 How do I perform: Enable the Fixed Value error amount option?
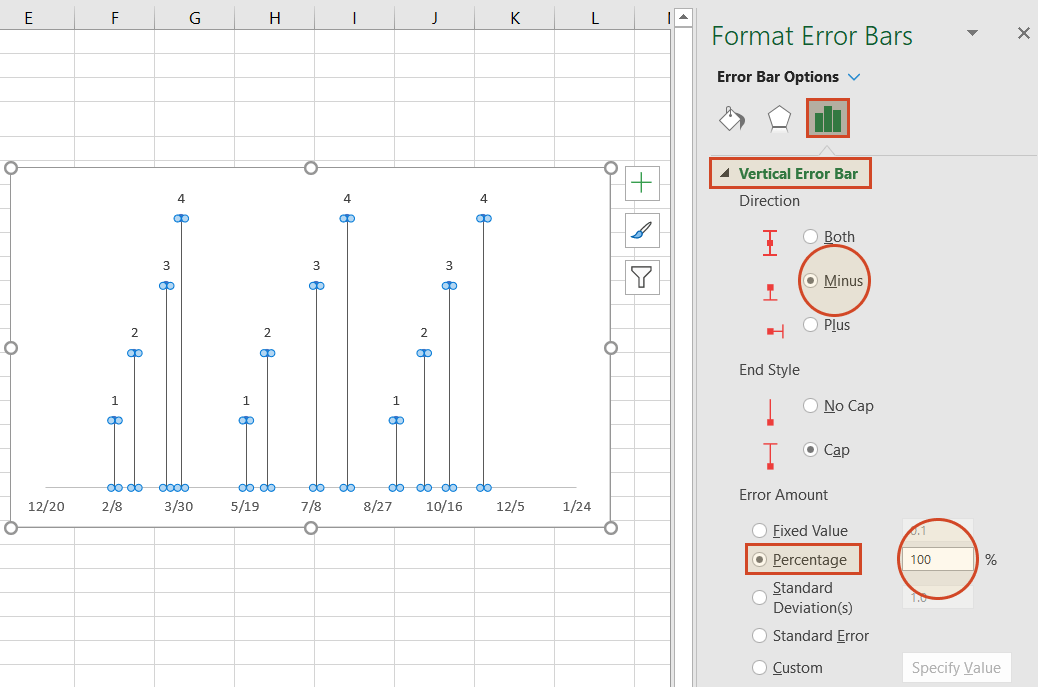tap(760, 531)
